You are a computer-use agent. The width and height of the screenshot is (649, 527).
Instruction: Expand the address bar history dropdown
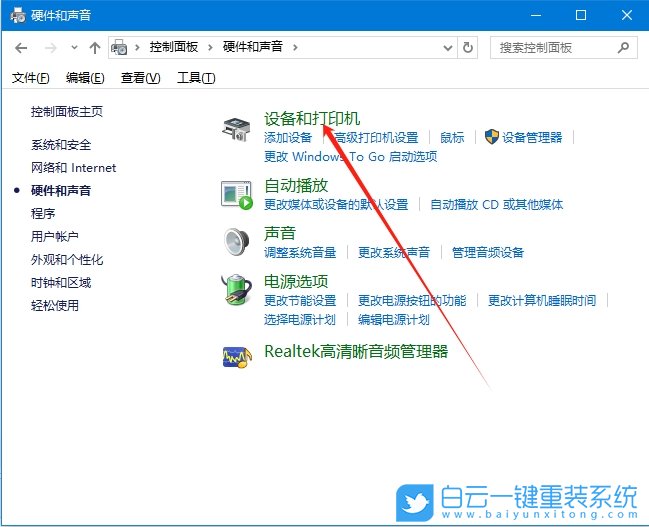click(x=447, y=48)
